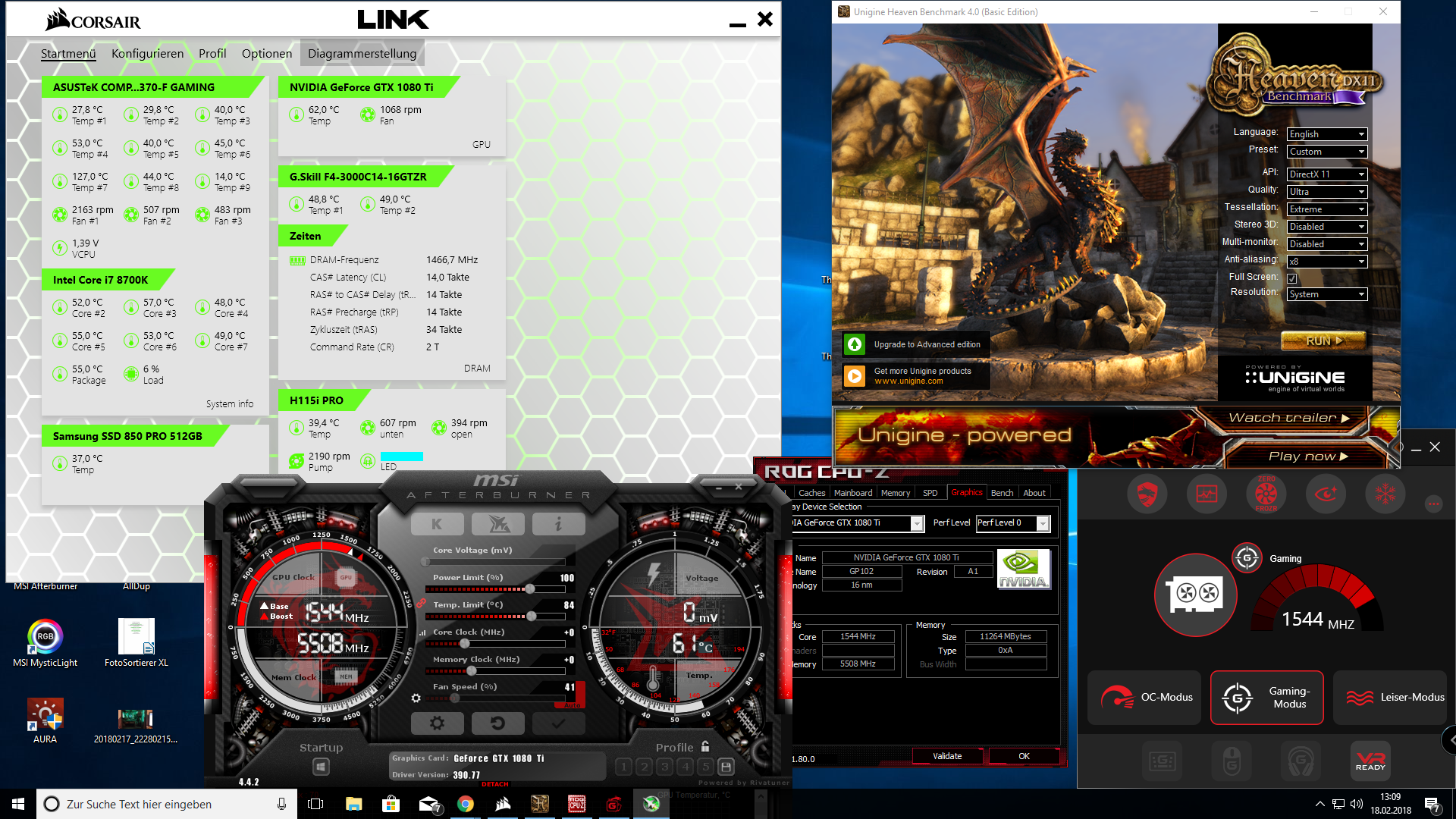The height and width of the screenshot is (819, 1456).
Task: Click Validate button in CPU-Z
Action: coord(947,756)
